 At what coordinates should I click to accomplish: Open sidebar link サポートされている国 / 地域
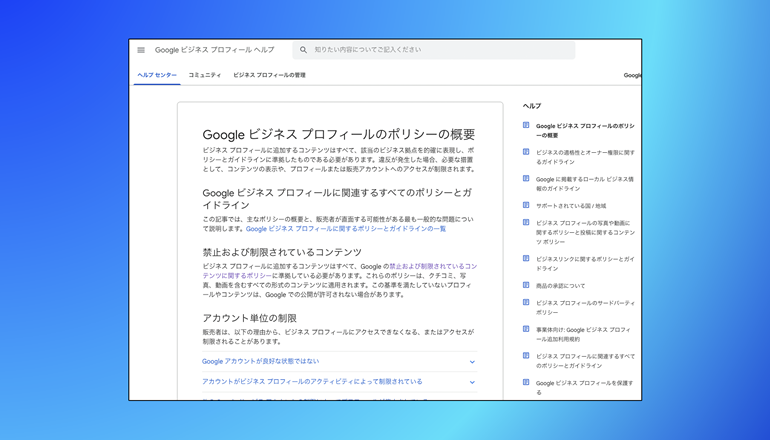(x=571, y=206)
